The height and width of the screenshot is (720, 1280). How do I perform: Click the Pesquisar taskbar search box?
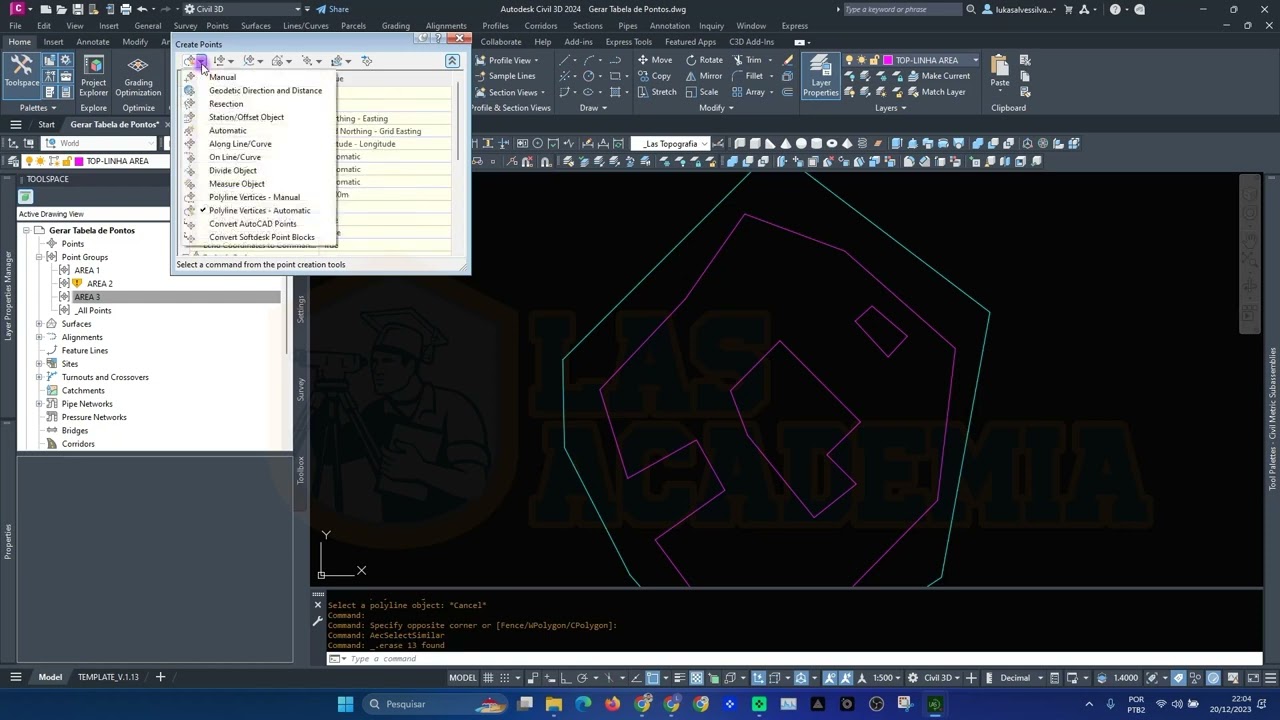pos(434,704)
